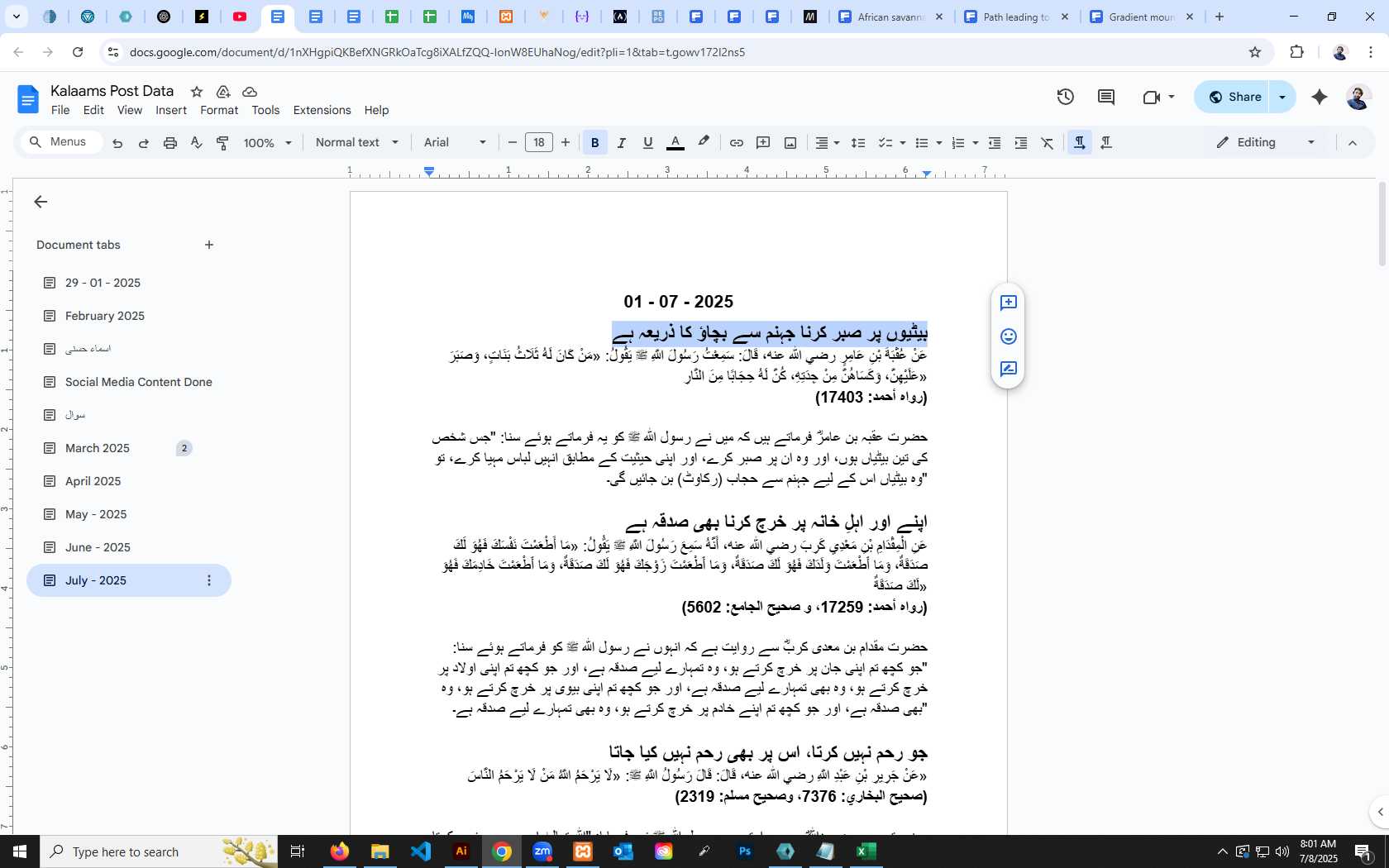This screenshot has height=868, width=1389.
Task: Open the text alignment dropdown
Action: [x=827, y=143]
